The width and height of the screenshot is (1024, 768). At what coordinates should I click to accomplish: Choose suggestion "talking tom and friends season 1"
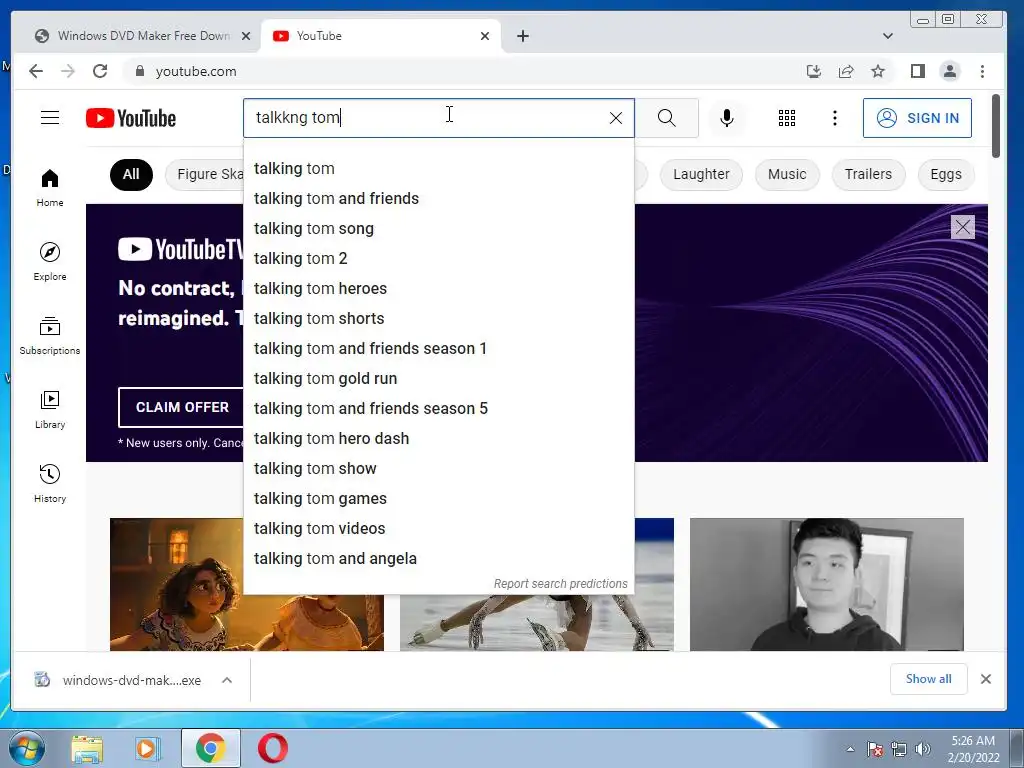pyautogui.click(x=438, y=349)
